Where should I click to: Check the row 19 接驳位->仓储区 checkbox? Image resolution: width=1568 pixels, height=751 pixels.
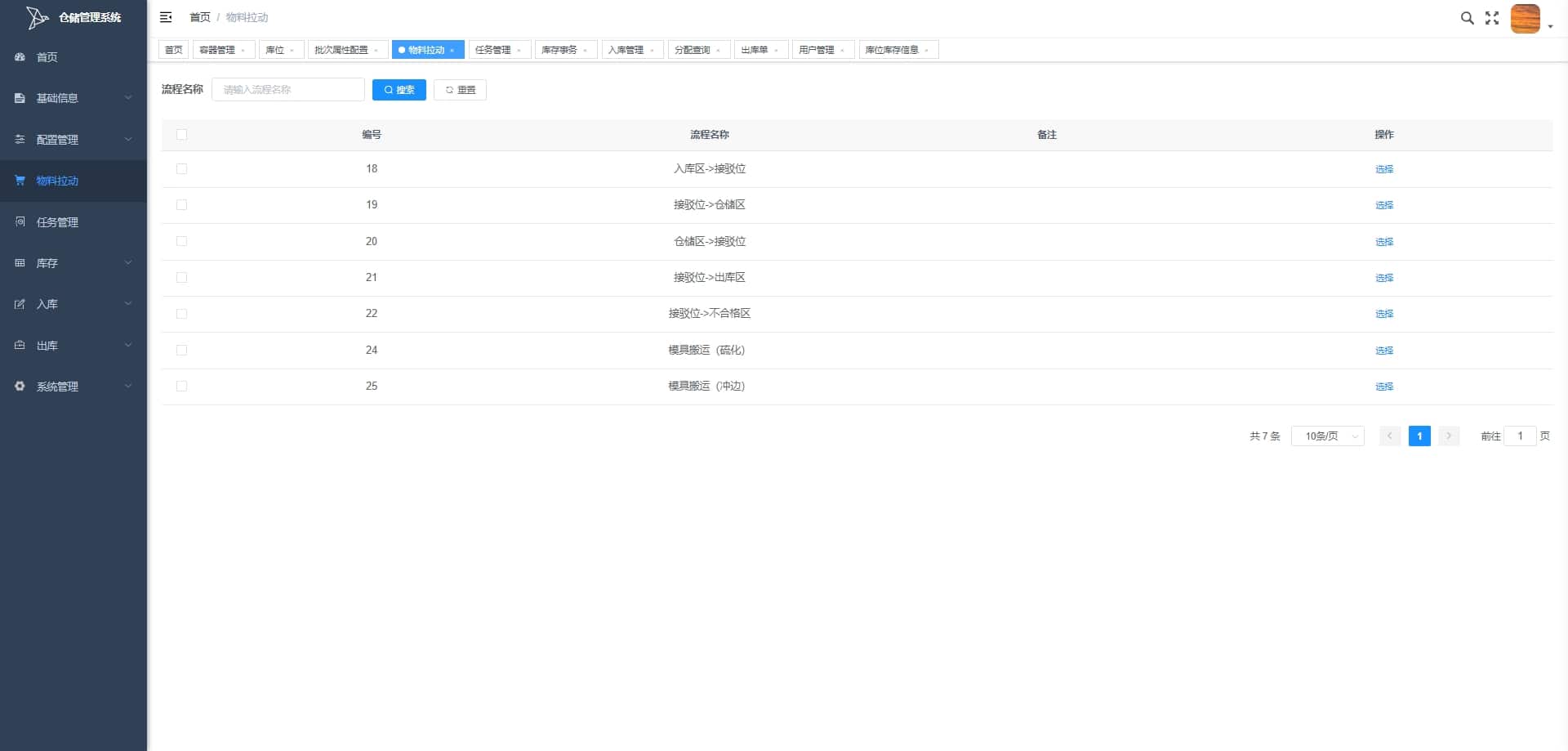point(181,205)
